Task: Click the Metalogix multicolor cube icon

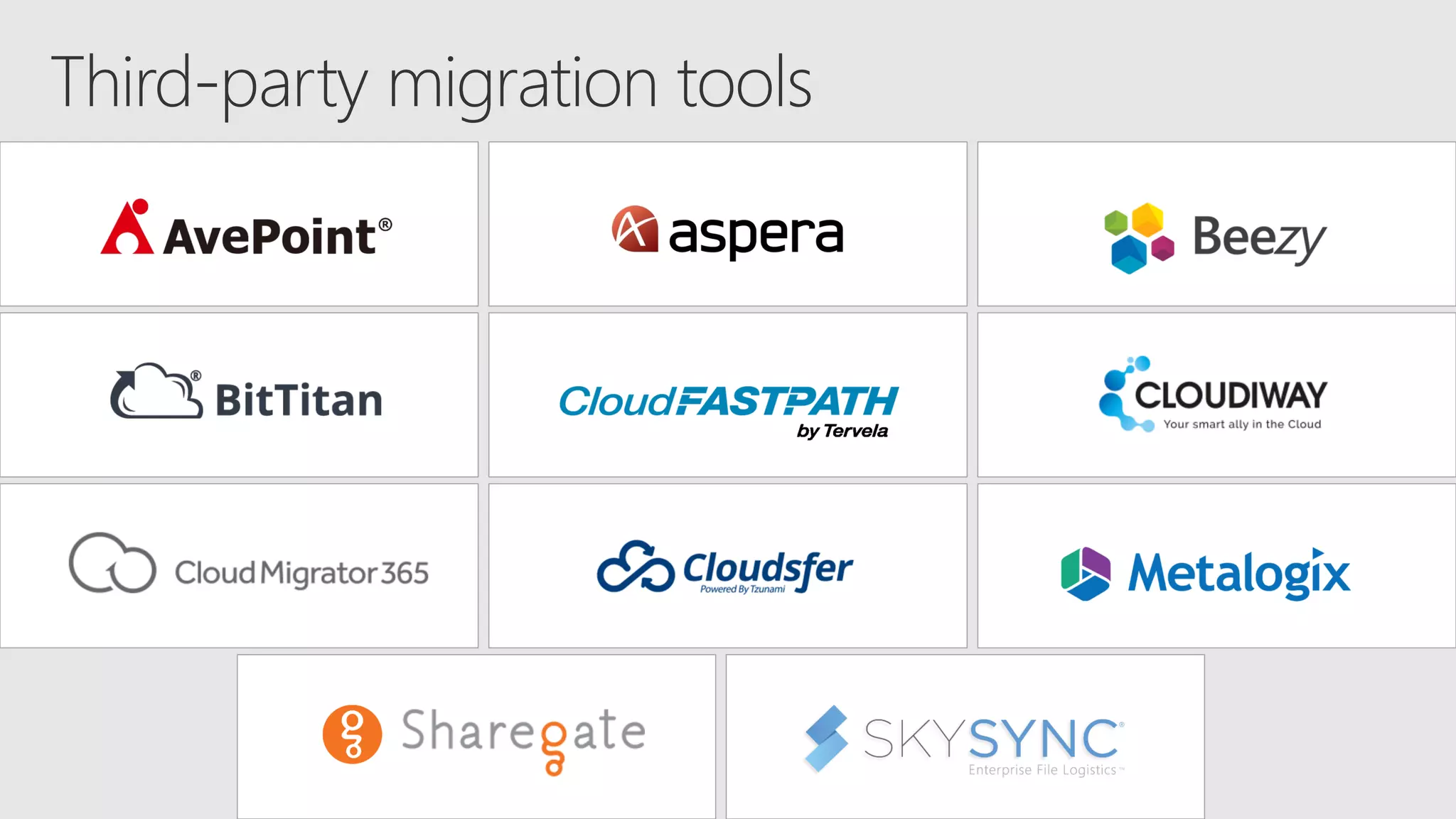Action: pyautogui.click(x=1086, y=573)
